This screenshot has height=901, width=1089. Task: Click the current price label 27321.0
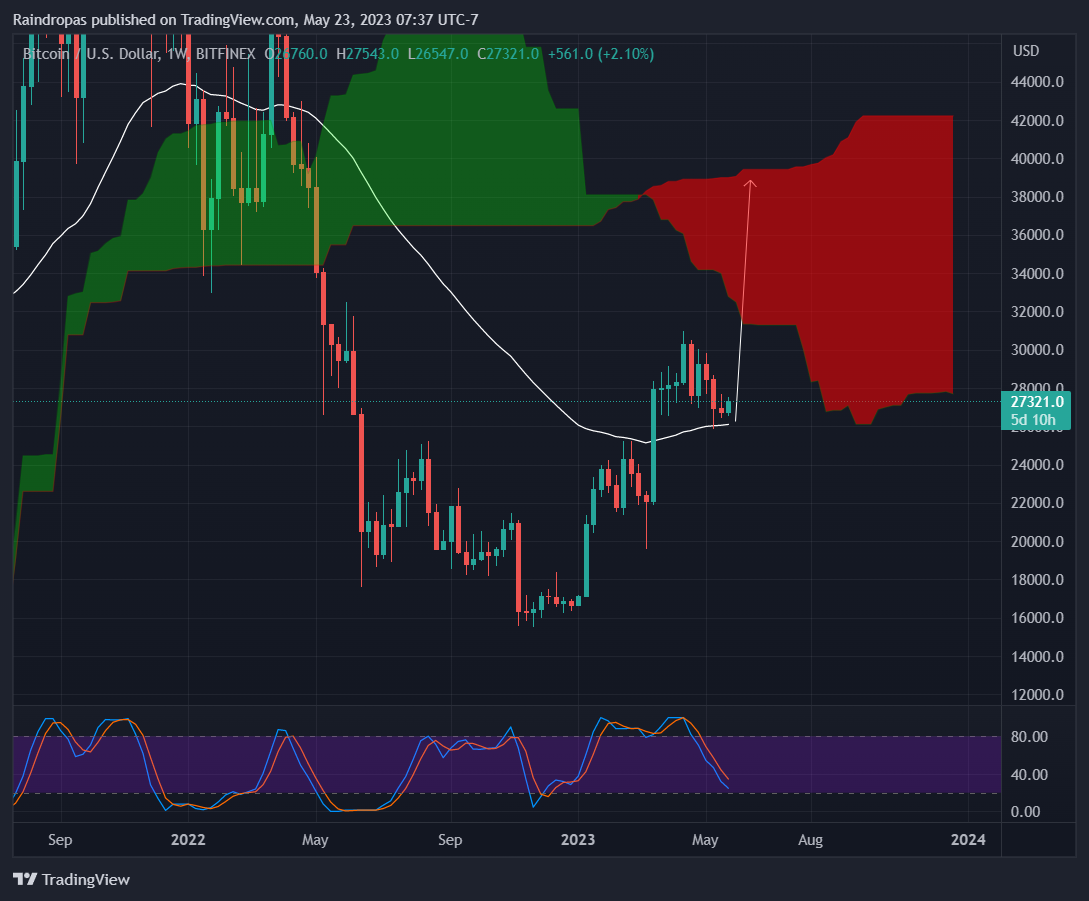coord(1037,402)
